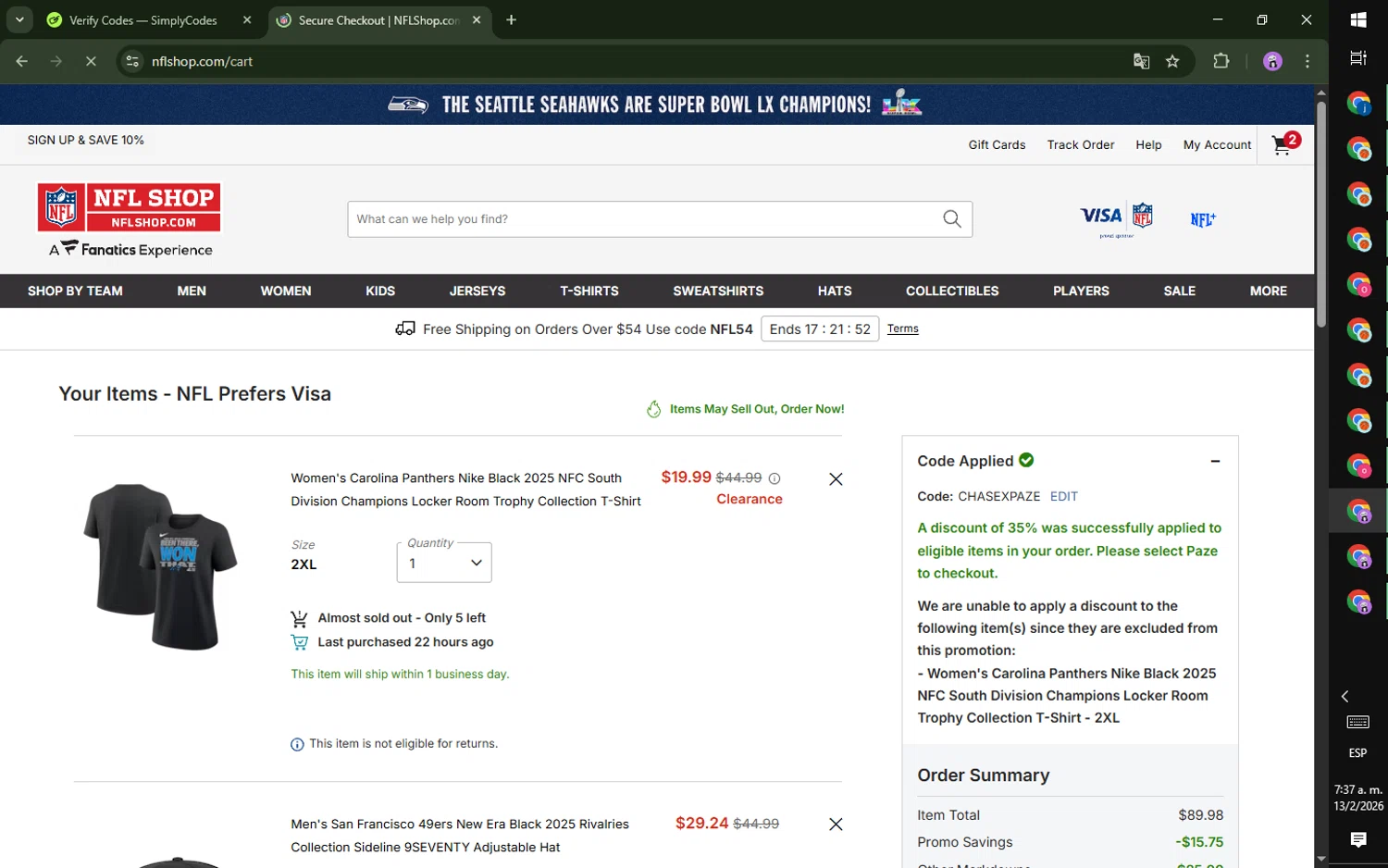Open the shopping cart icon with 2 items

click(x=1285, y=143)
